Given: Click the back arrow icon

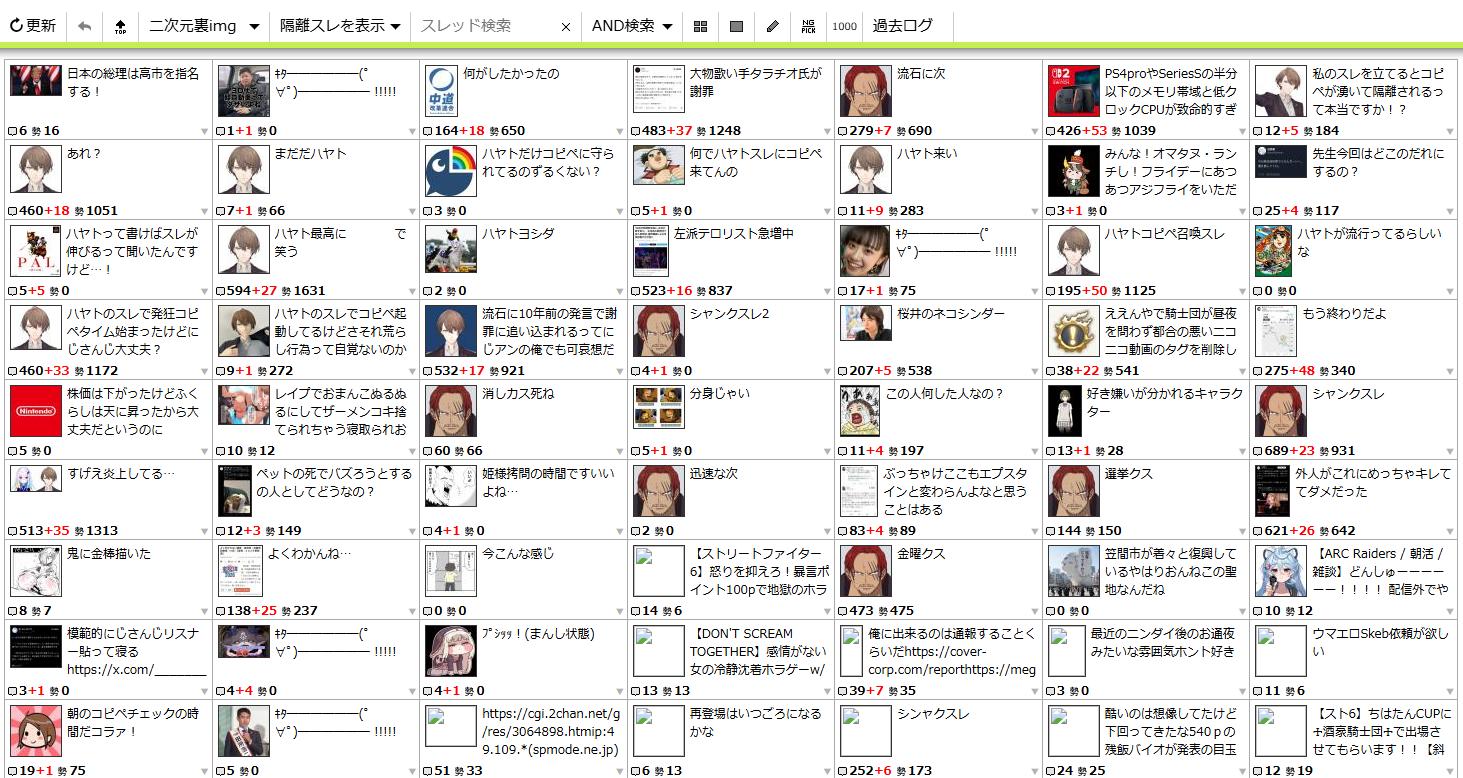Looking at the screenshot, I should click(x=84, y=26).
